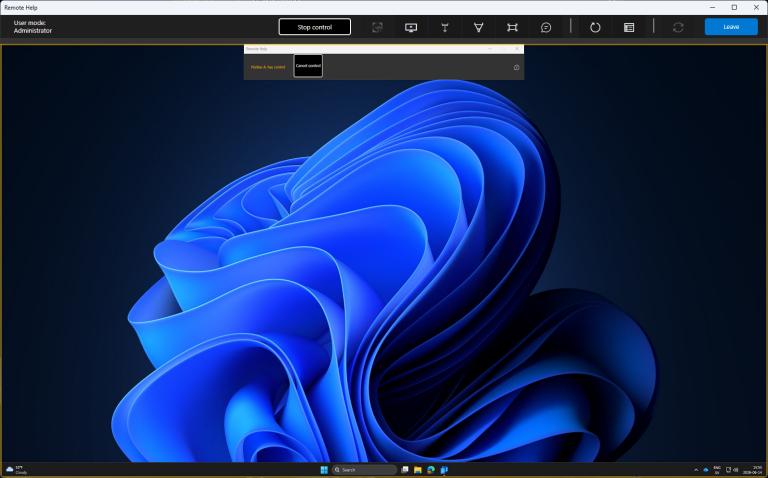The height and width of the screenshot is (478, 768).
Task: Open the Select monitor icon
Action: (411, 27)
